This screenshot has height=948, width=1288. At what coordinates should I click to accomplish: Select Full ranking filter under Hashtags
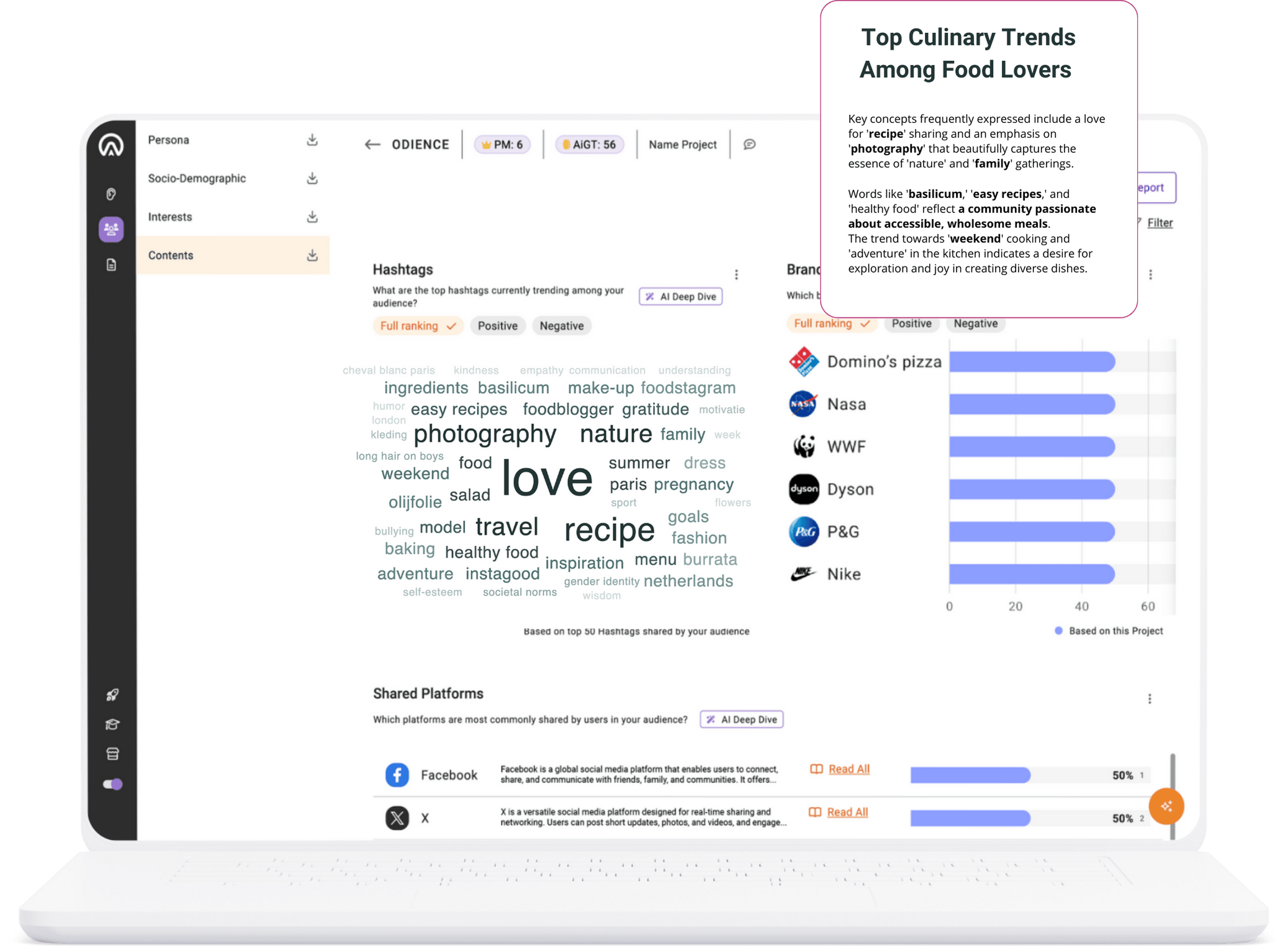click(x=418, y=326)
